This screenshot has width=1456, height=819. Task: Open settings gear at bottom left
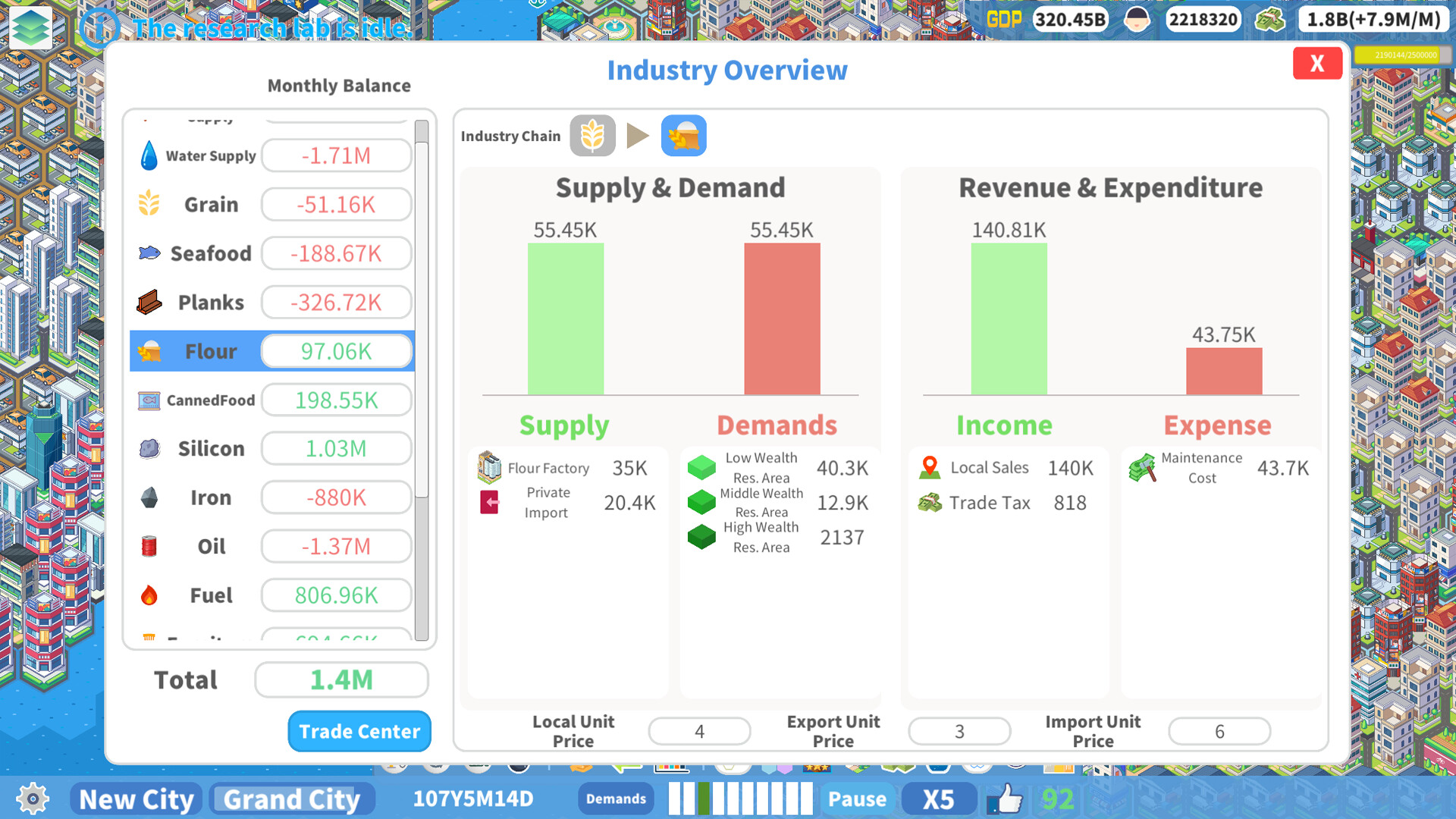tap(33, 799)
